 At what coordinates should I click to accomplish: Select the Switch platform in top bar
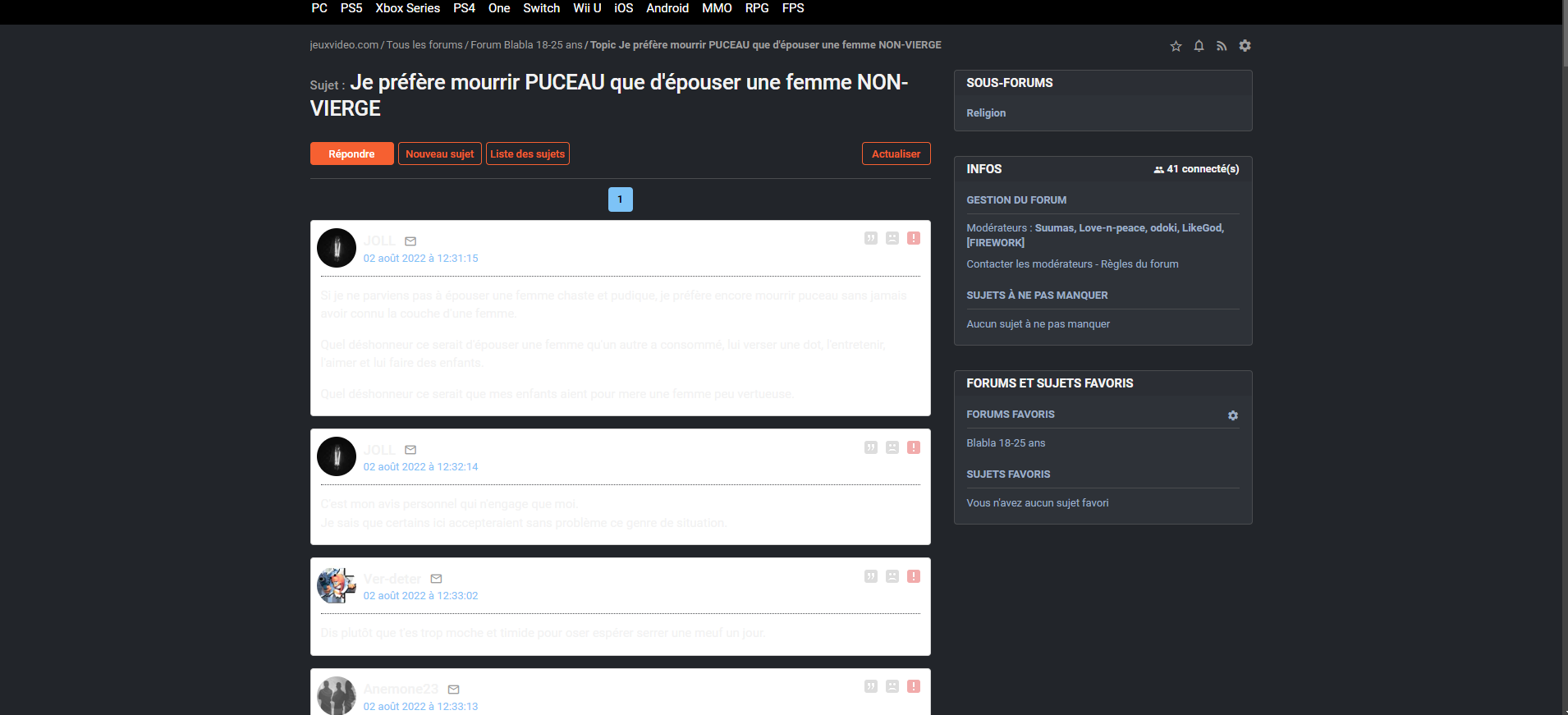[541, 8]
